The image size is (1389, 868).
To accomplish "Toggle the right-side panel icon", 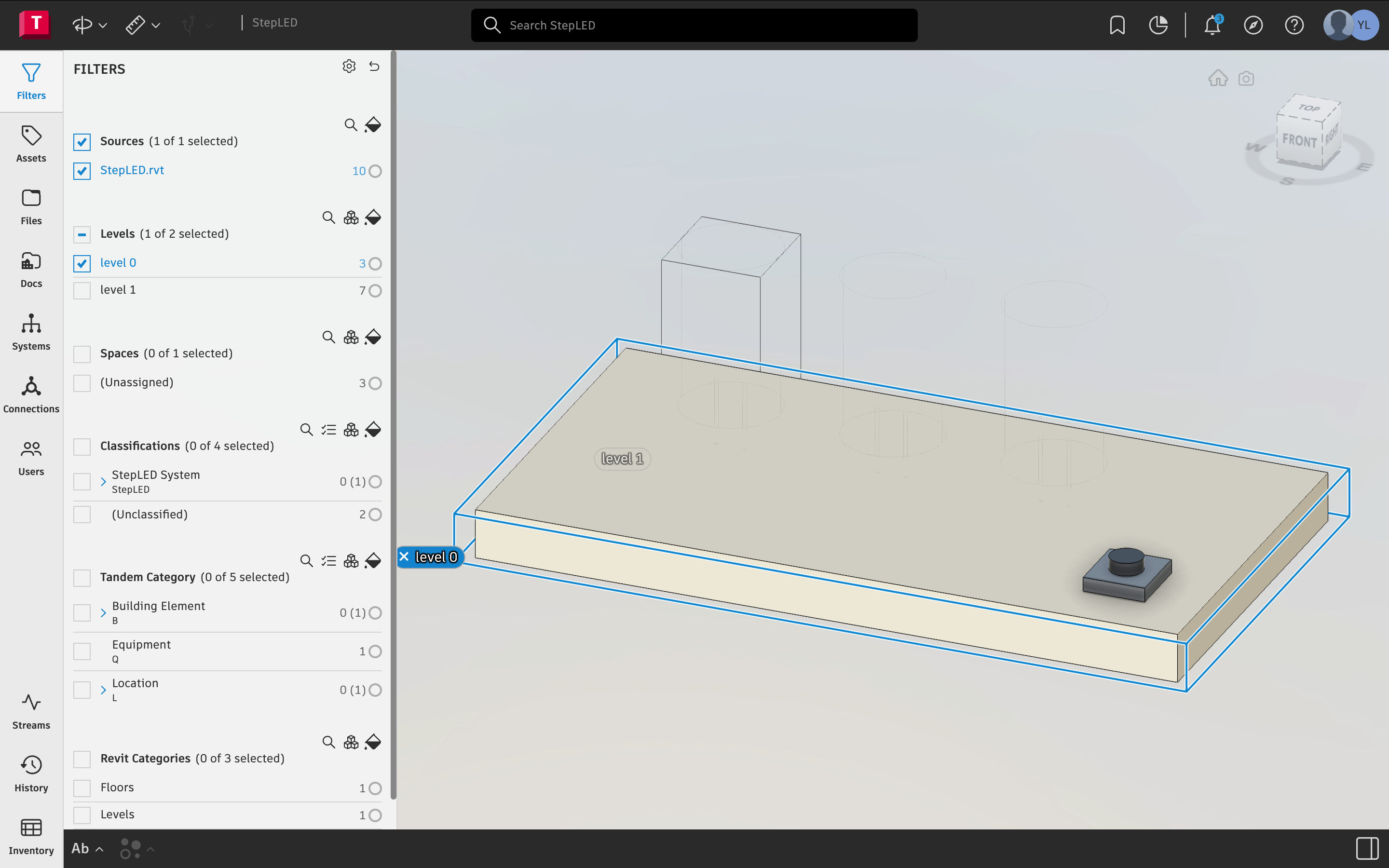I will (1367, 848).
